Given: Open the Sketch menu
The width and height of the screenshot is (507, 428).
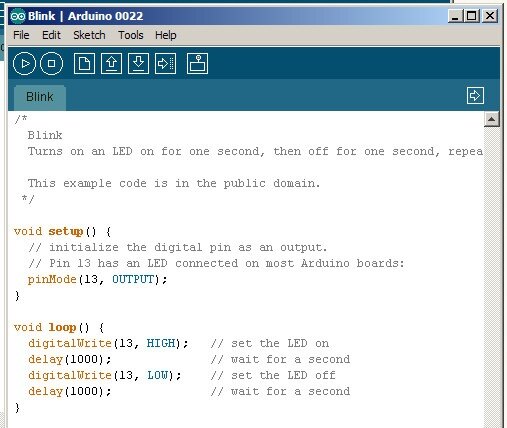Looking at the screenshot, I should (89, 35).
